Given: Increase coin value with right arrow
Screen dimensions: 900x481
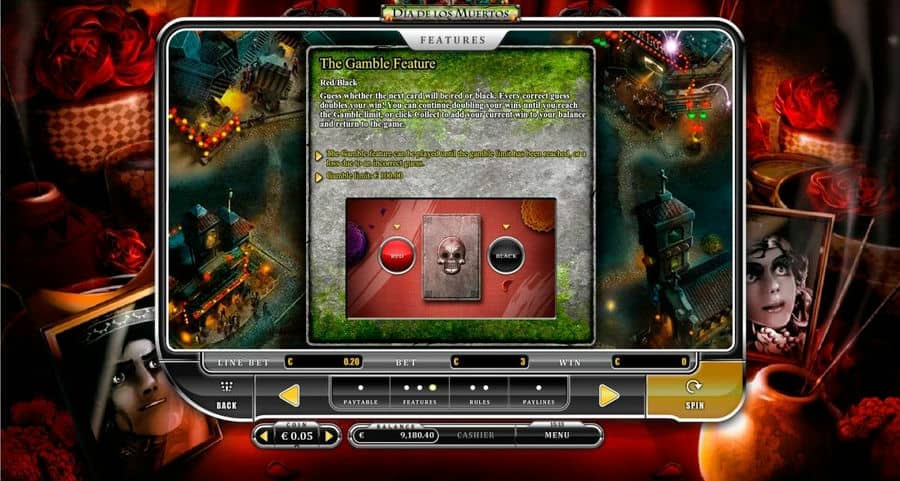Looking at the screenshot, I should [329, 436].
